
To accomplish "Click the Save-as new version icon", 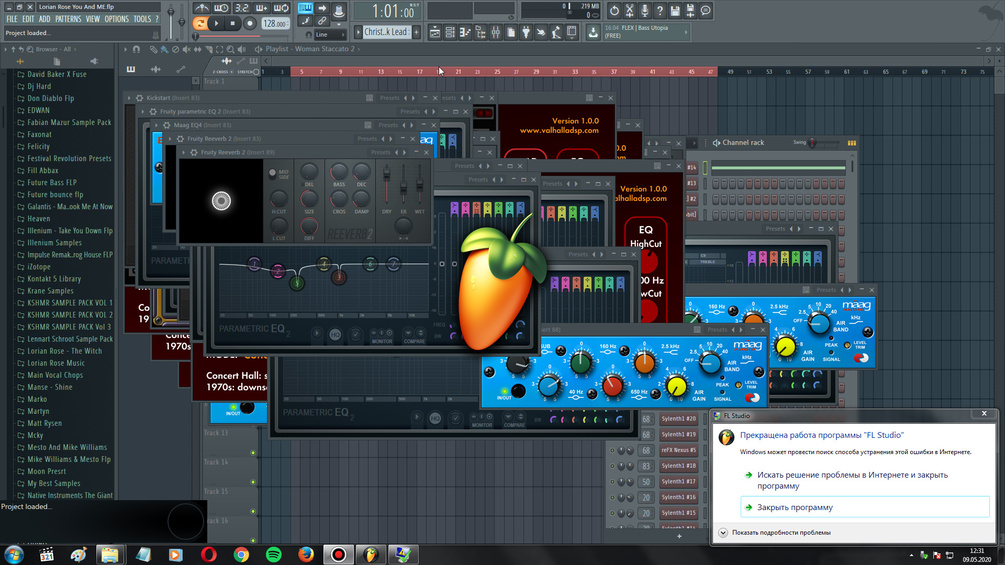I will tap(690, 11).
